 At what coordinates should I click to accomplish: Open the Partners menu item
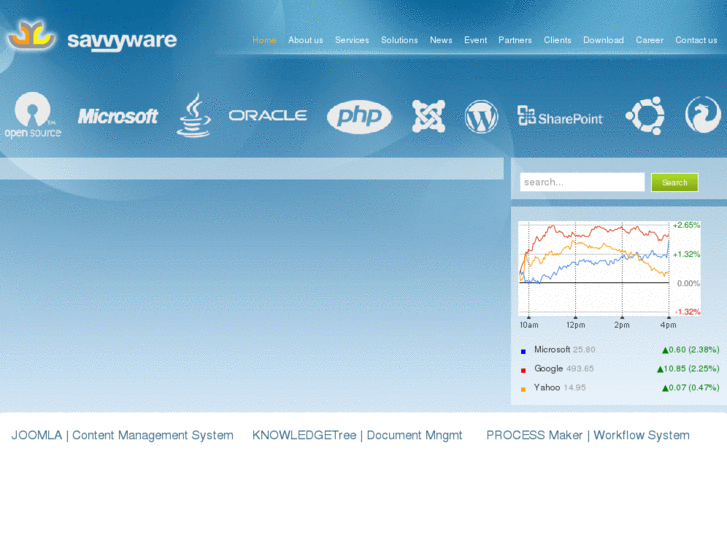515,40
